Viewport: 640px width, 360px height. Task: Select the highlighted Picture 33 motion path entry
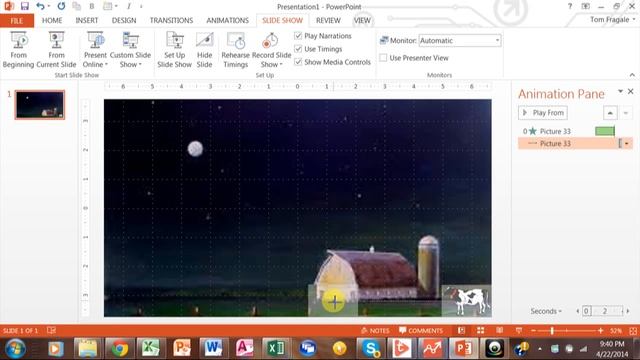[576, 143]
